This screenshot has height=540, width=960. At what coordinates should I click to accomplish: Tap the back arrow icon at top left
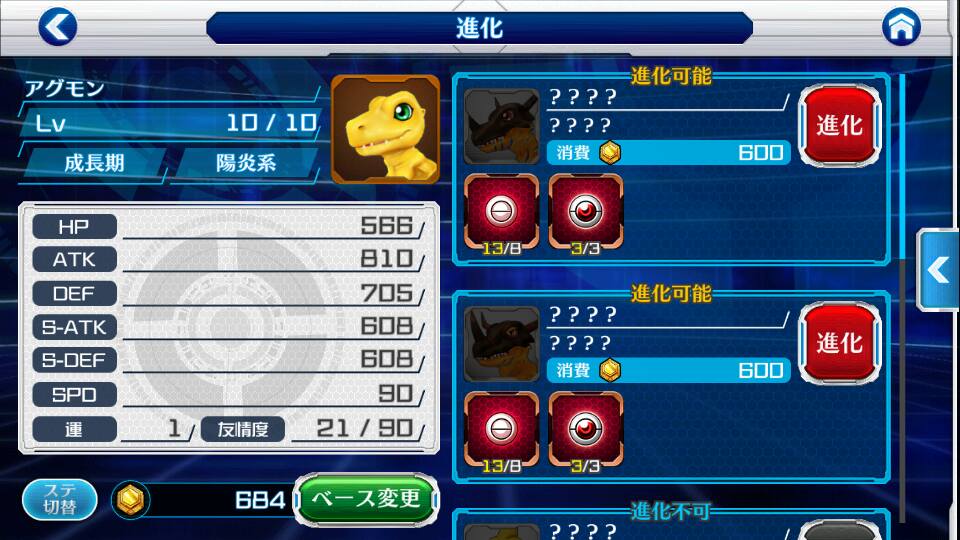point(58,27)
